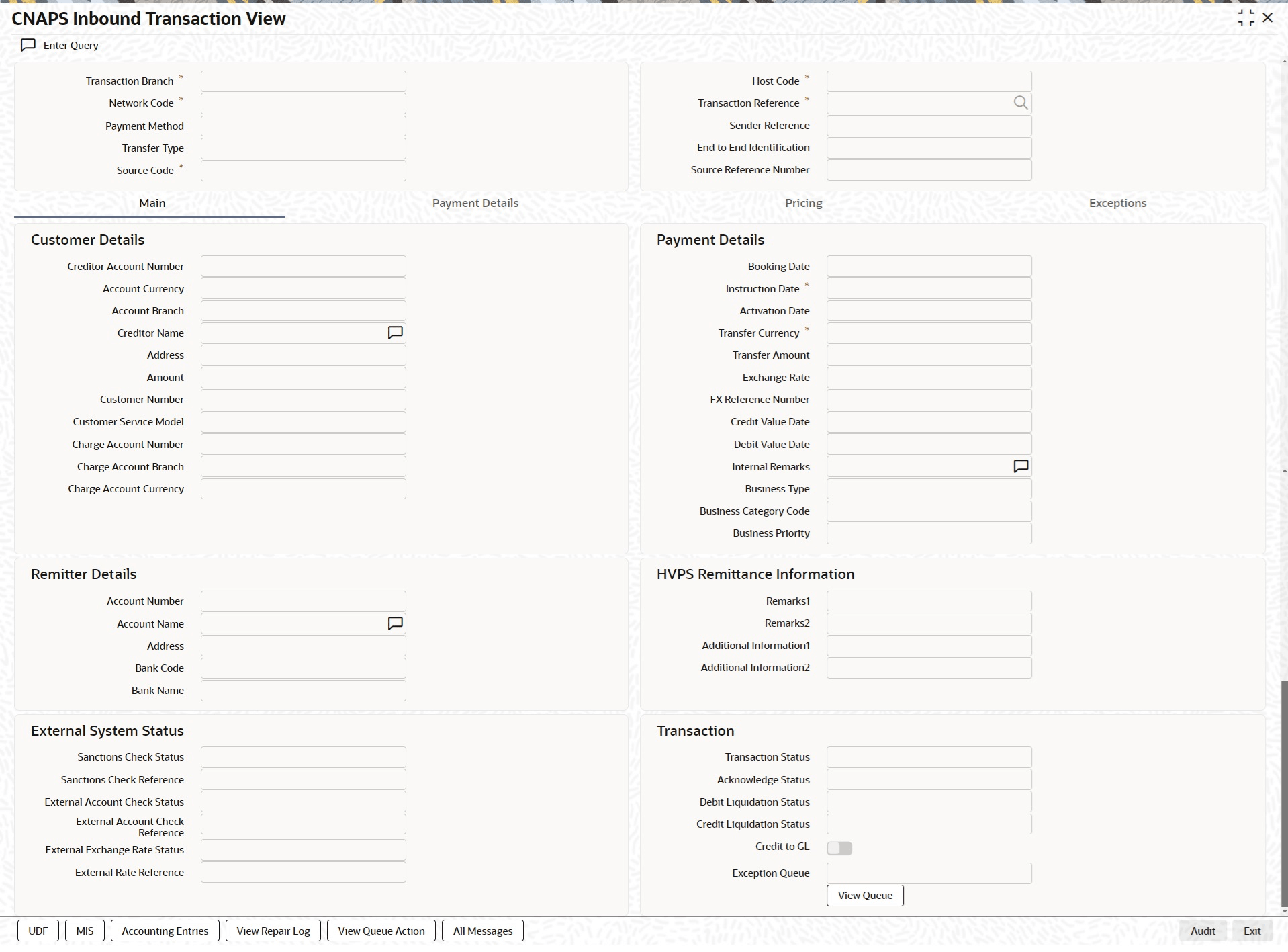Viewport: 1288px width, 952px height.
Task: Open the Payment Details tab
Action: (475, 203)
